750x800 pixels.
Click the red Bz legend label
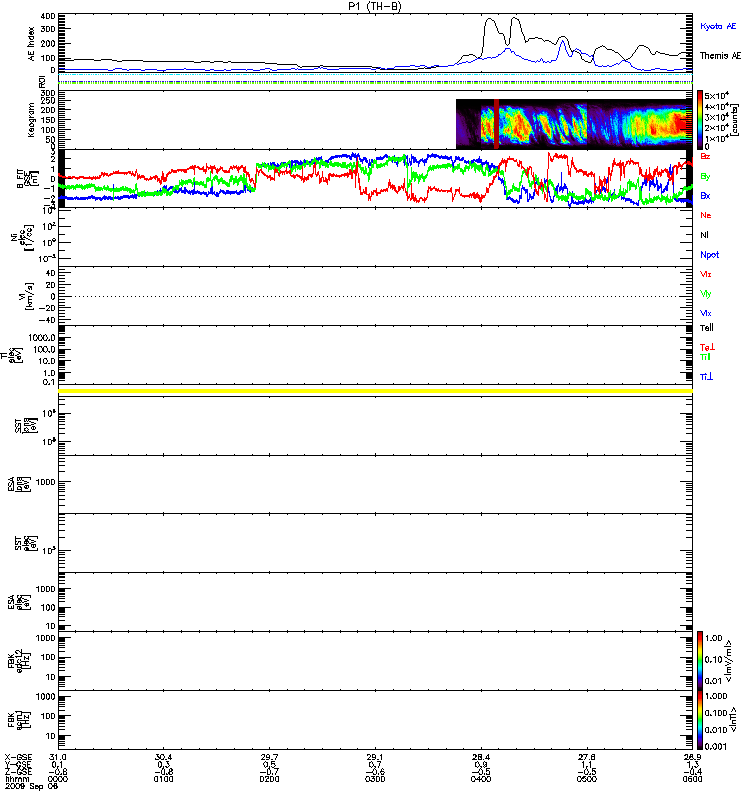705,156
